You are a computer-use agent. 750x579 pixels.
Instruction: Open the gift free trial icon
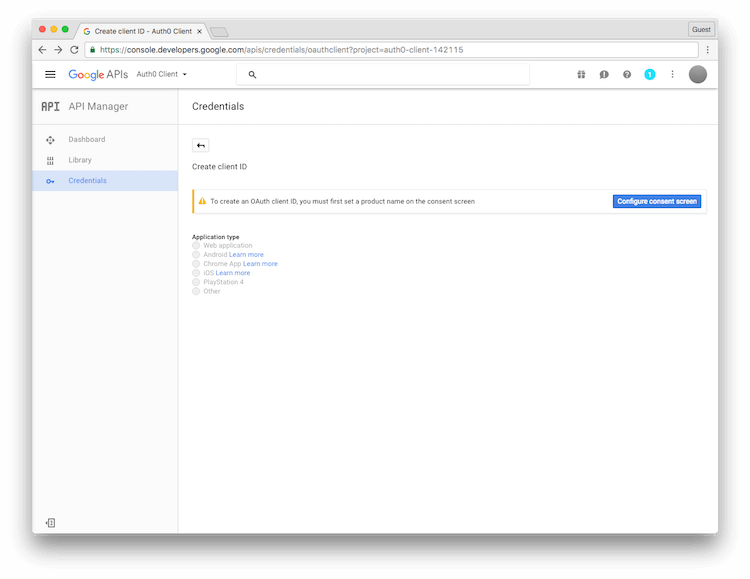pyautogui.click(x=581, y=74)
